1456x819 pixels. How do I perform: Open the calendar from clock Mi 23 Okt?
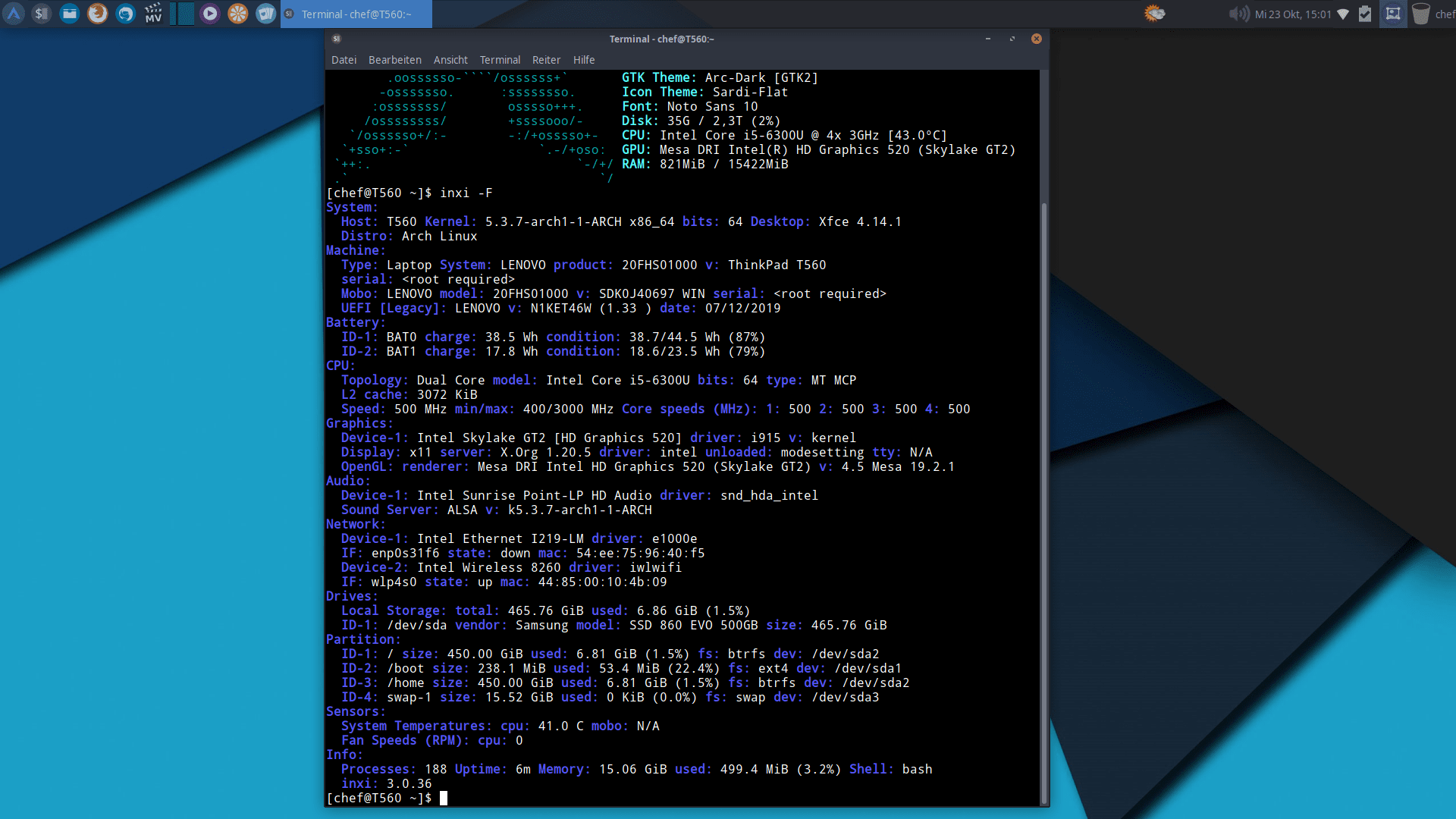[1293, 14]
